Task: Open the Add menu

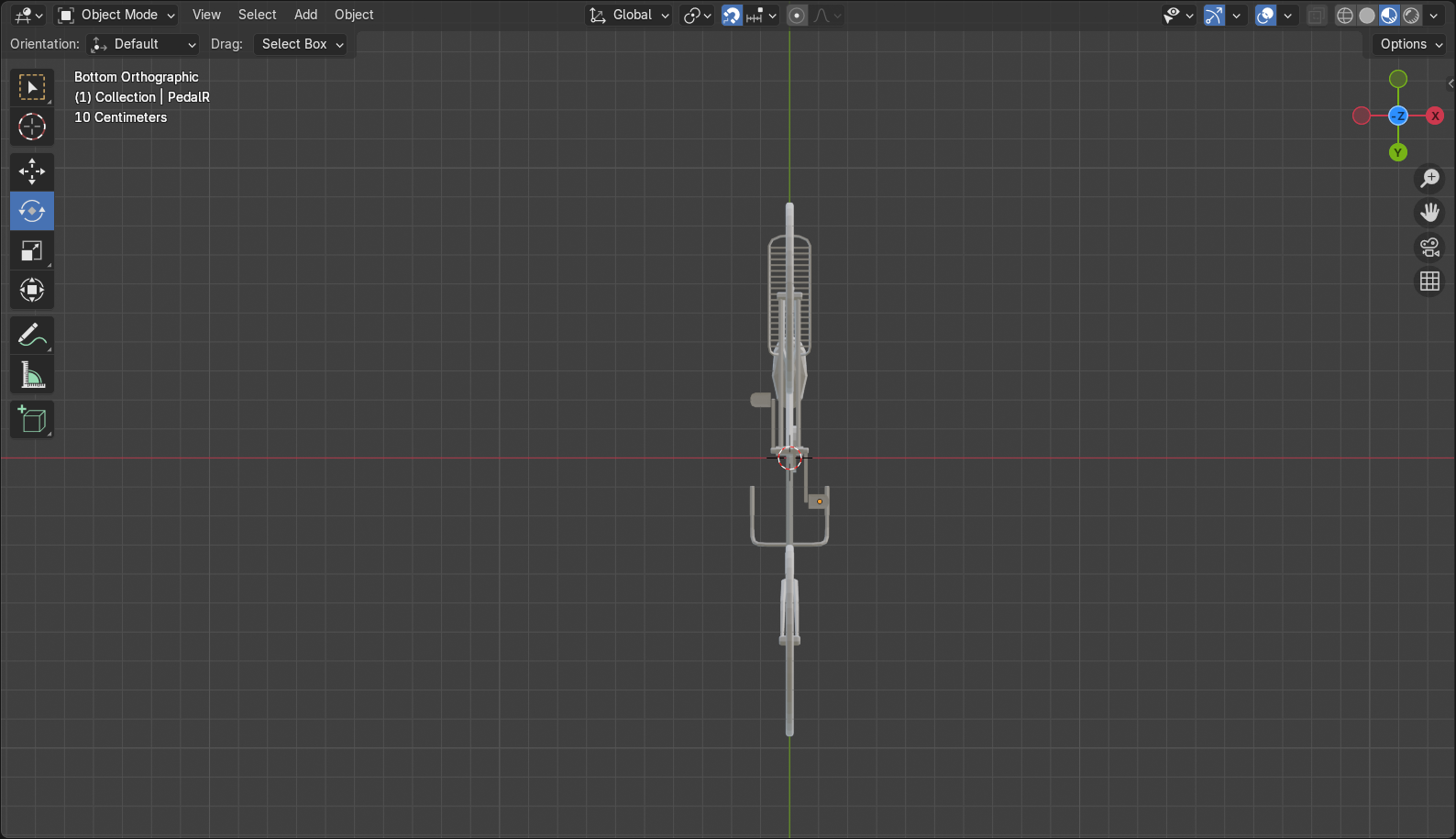Action: click(x=305, y=15)
